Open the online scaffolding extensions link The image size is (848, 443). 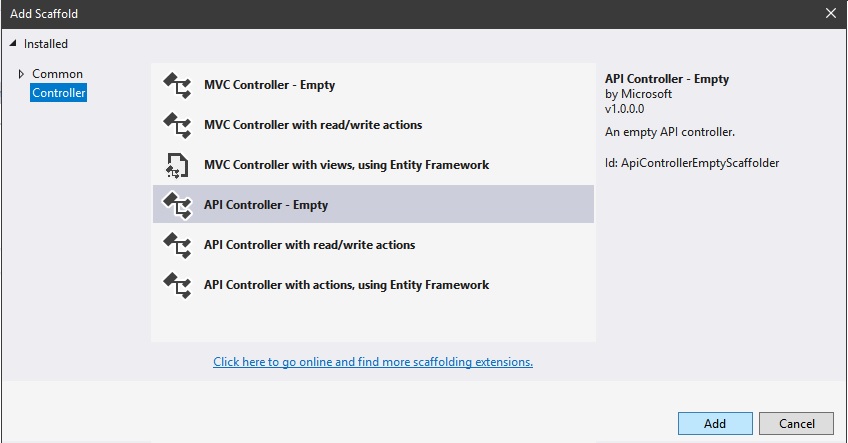click(373, 362)
